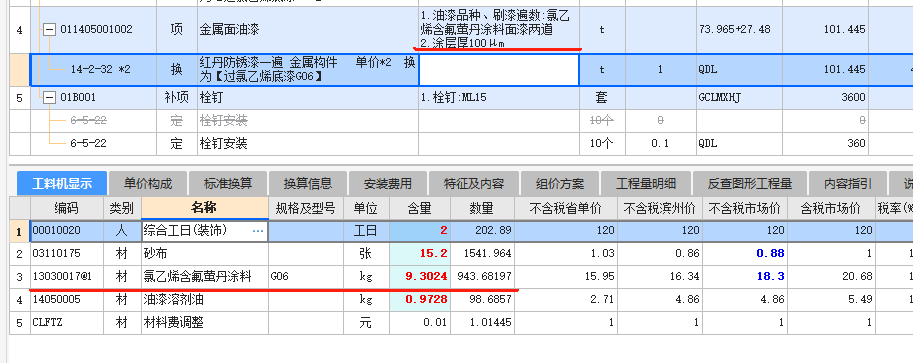Select the 氯乙烯含氟萤丹涂料 name cell
Viewport: 913px width, 363px height.
[204, 277]
